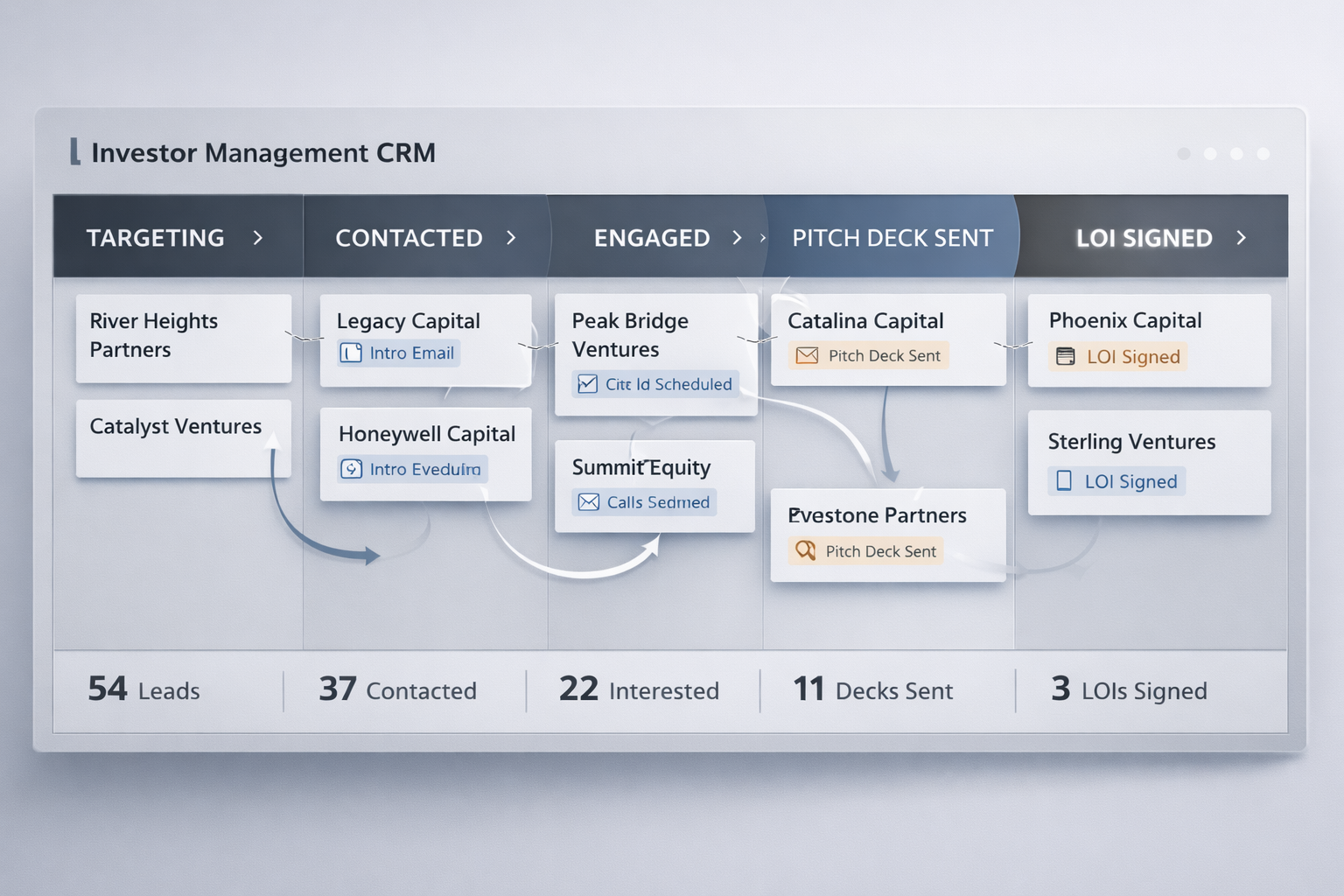Screen dimensions: 1344x896
Task: Click the chart icon on Peak Bridge Ventures
Action: 588,384
